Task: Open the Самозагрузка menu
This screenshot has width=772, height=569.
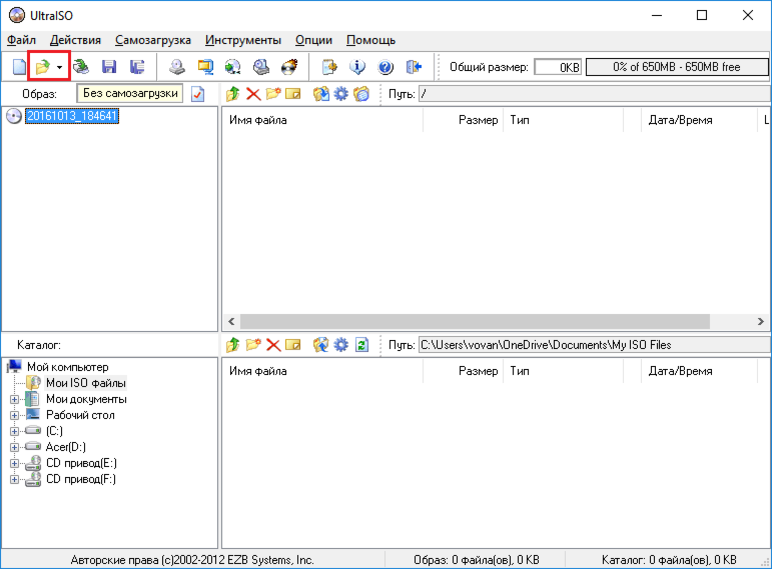Action: pos(153,40)
